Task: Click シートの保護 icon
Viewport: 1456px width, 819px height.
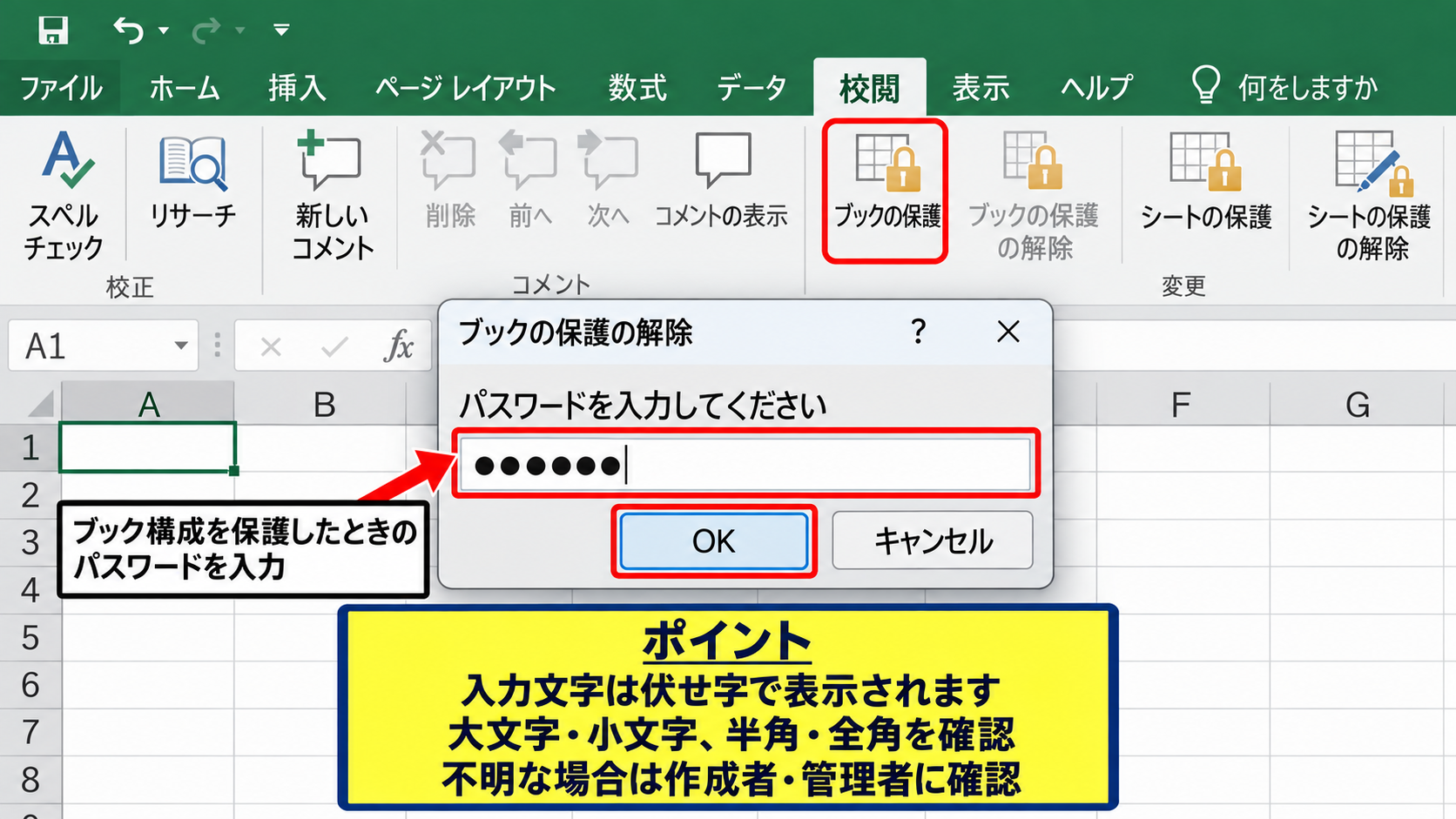Action: [1206, 181]
